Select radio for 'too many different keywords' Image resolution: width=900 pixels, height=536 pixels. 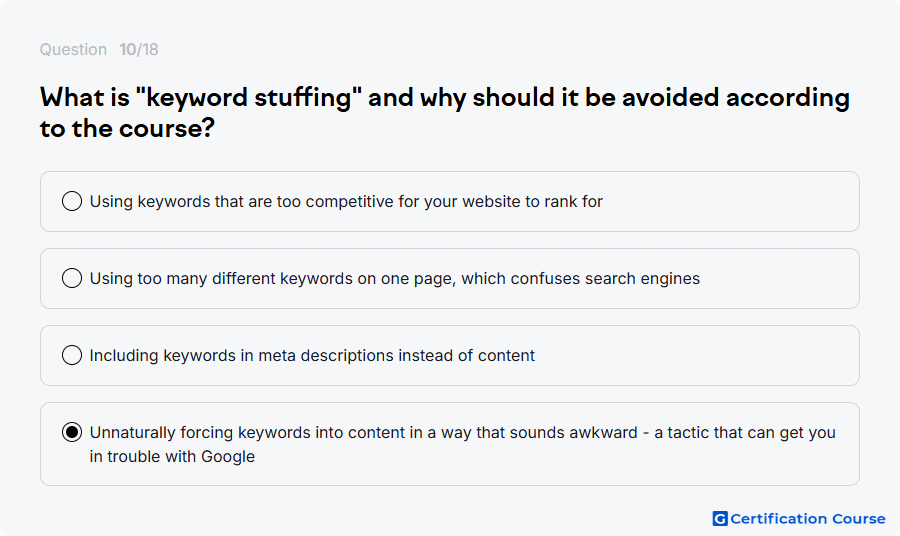[x=72, y=278]
